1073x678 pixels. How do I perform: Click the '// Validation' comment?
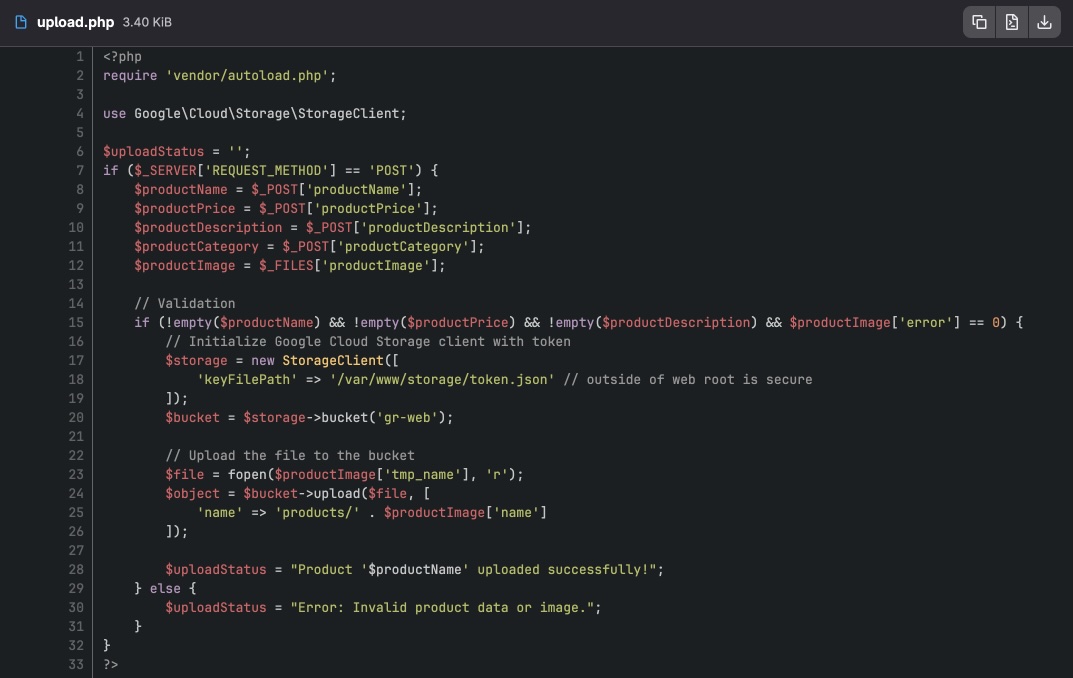click(185, 303)
